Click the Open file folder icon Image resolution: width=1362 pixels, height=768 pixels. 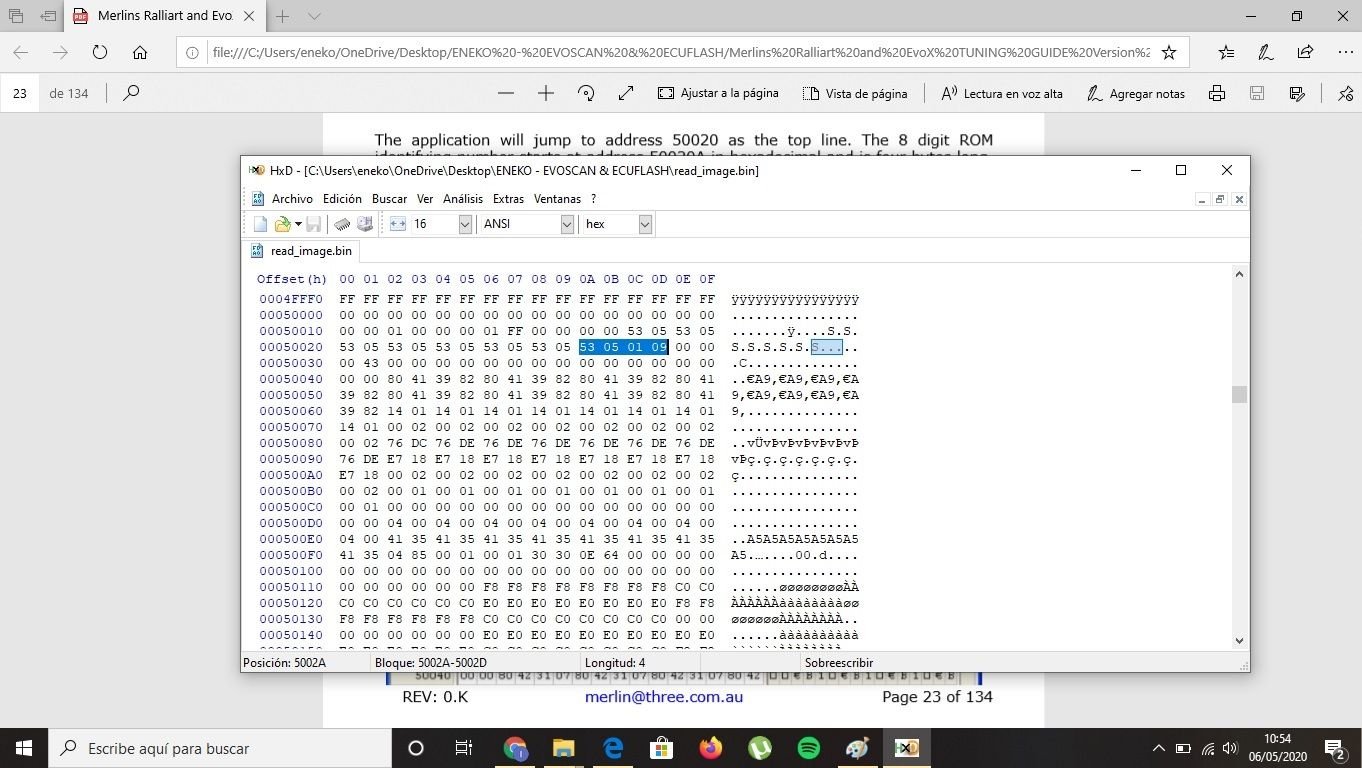pyautogui.click(x=283, y=224)
